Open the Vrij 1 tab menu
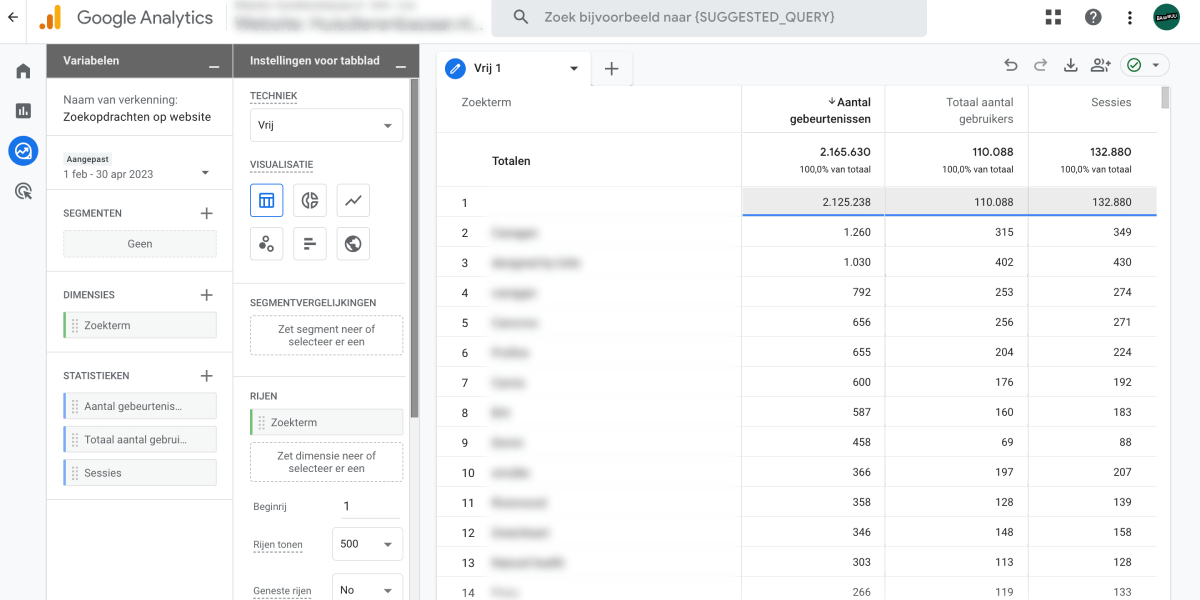 574,69
